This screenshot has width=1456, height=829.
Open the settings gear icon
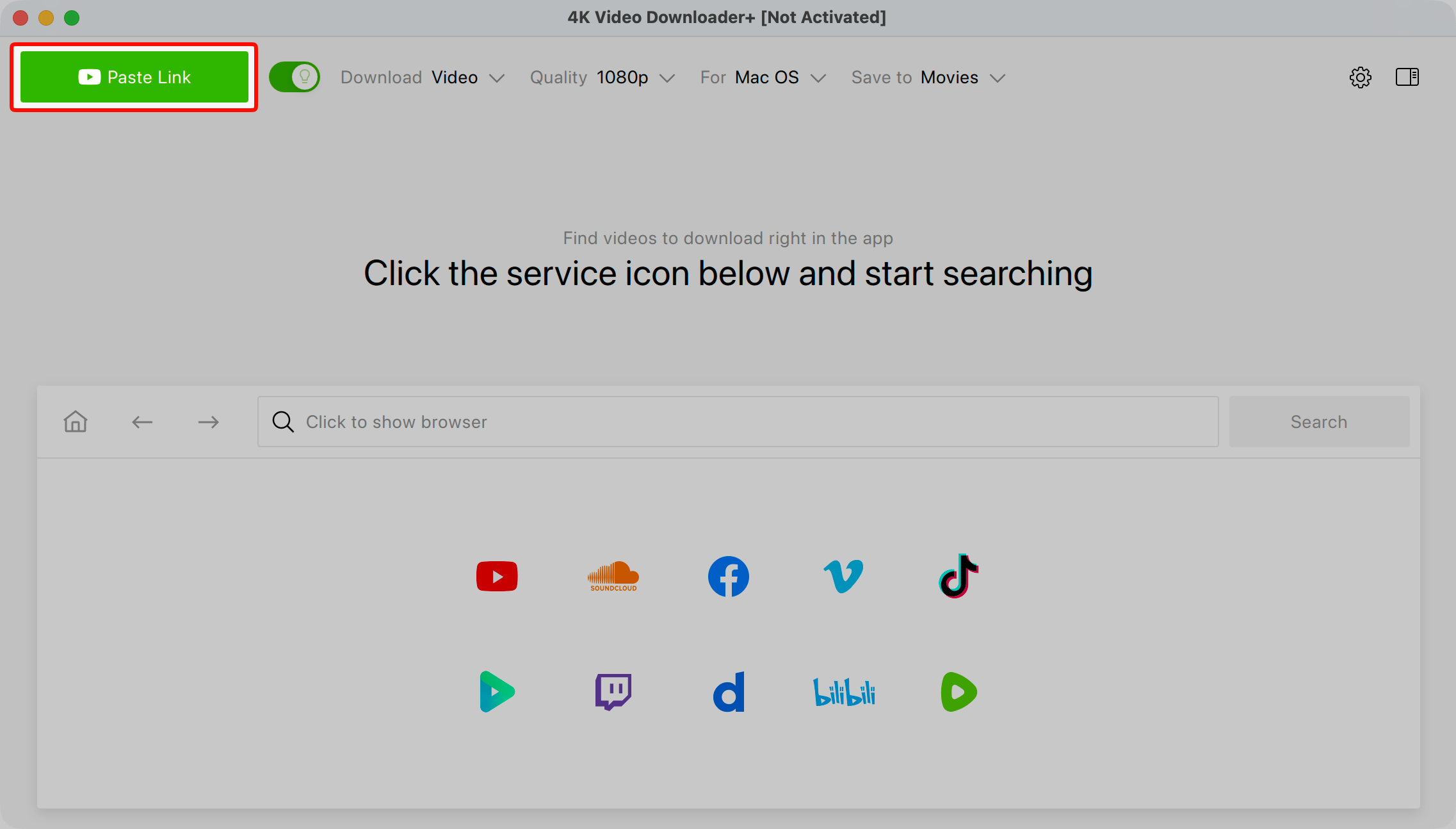pos(1361,78)
